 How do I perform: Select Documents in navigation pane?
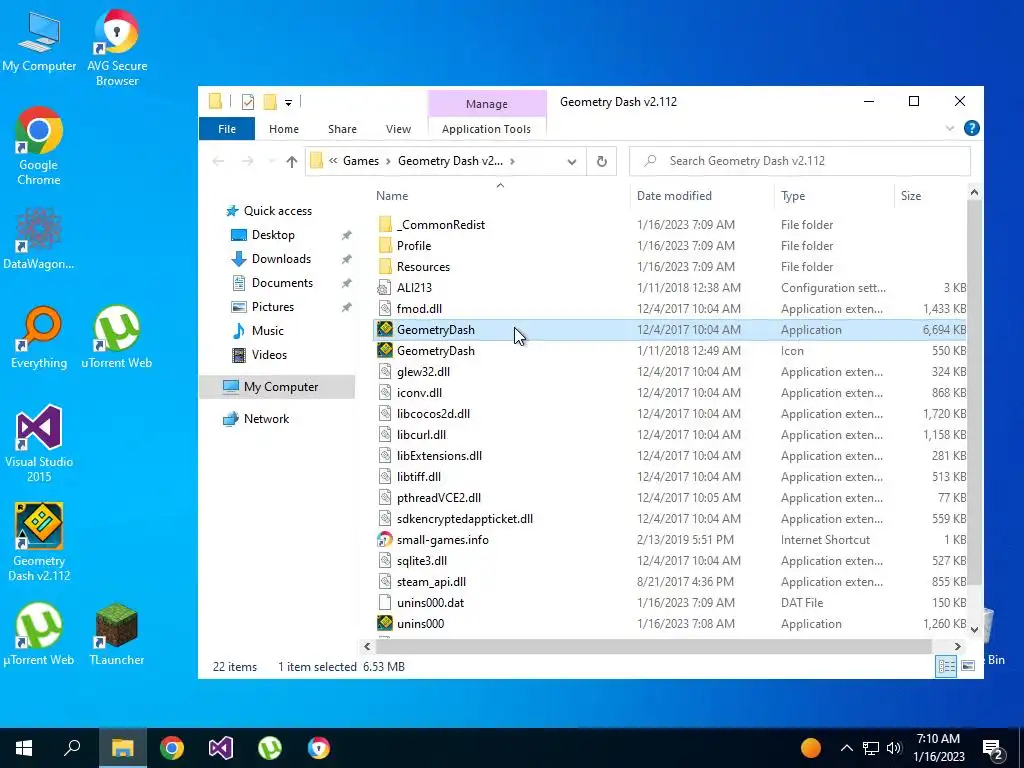coord(282,283)
